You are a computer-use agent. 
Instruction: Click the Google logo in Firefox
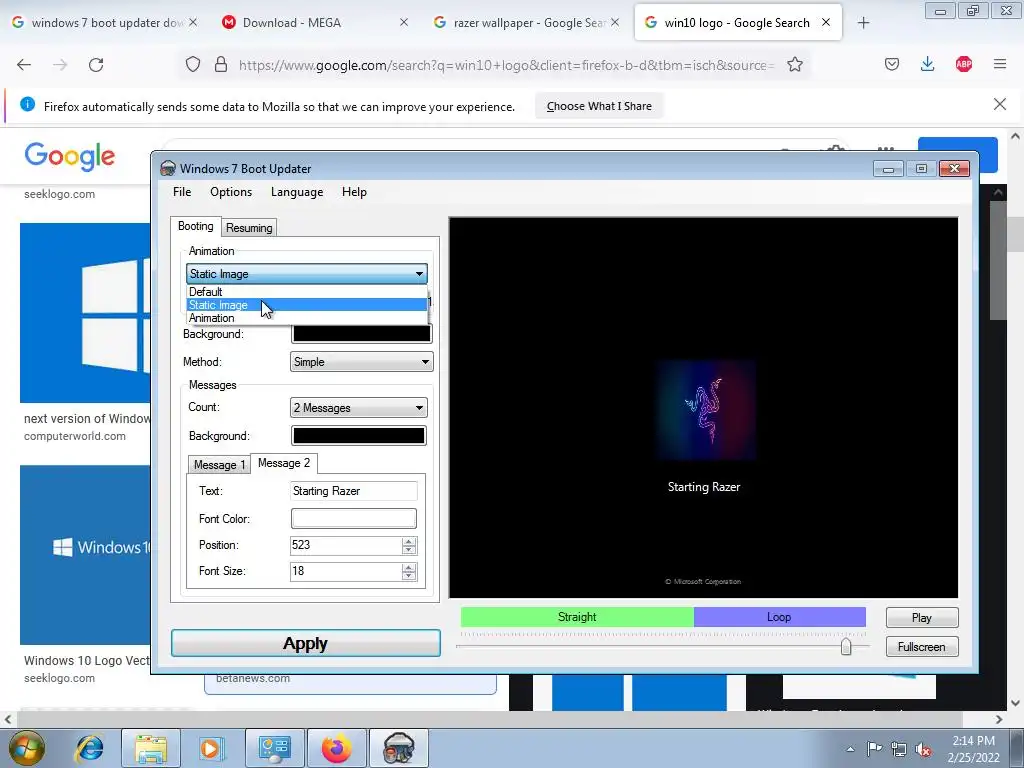click(70, 157)
